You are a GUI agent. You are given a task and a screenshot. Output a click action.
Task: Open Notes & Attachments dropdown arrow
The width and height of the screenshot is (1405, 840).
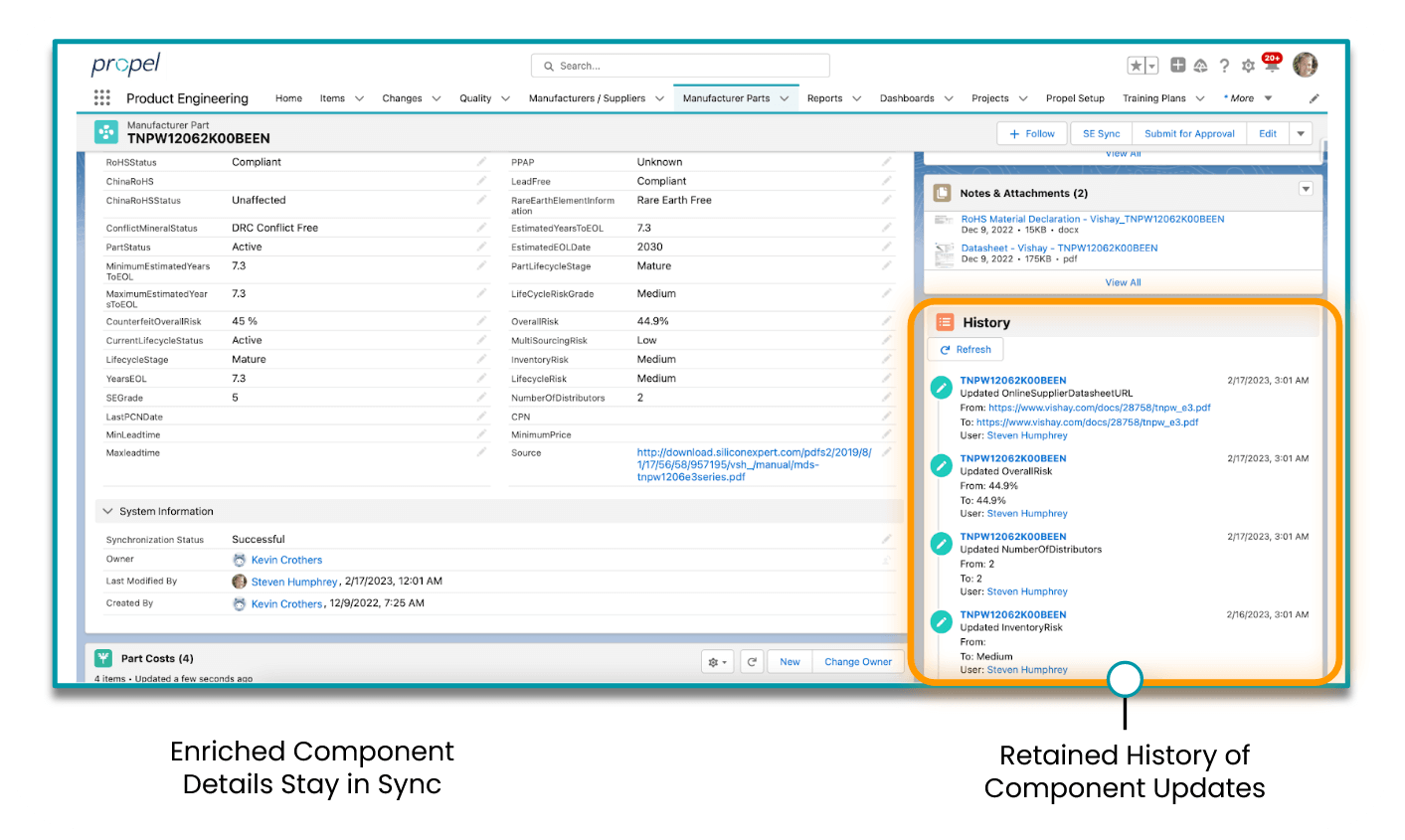(x=1306, y=189)
